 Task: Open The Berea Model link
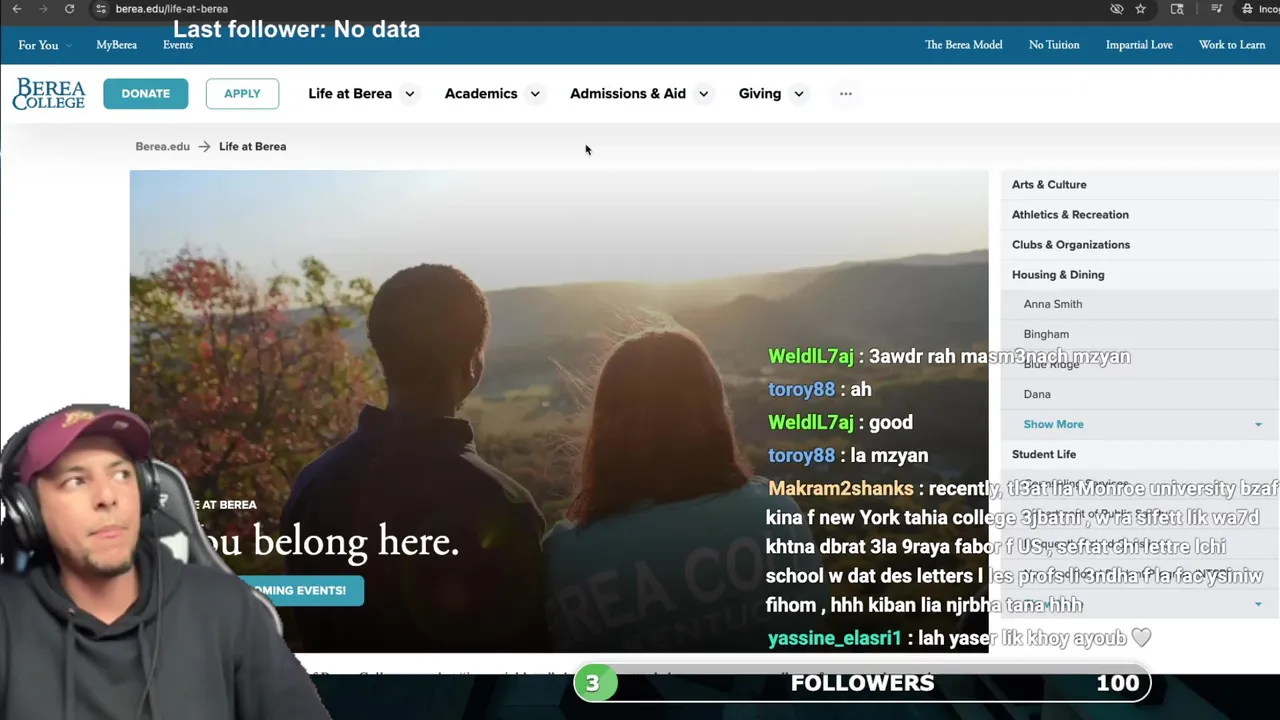click(x=964, y=45)
